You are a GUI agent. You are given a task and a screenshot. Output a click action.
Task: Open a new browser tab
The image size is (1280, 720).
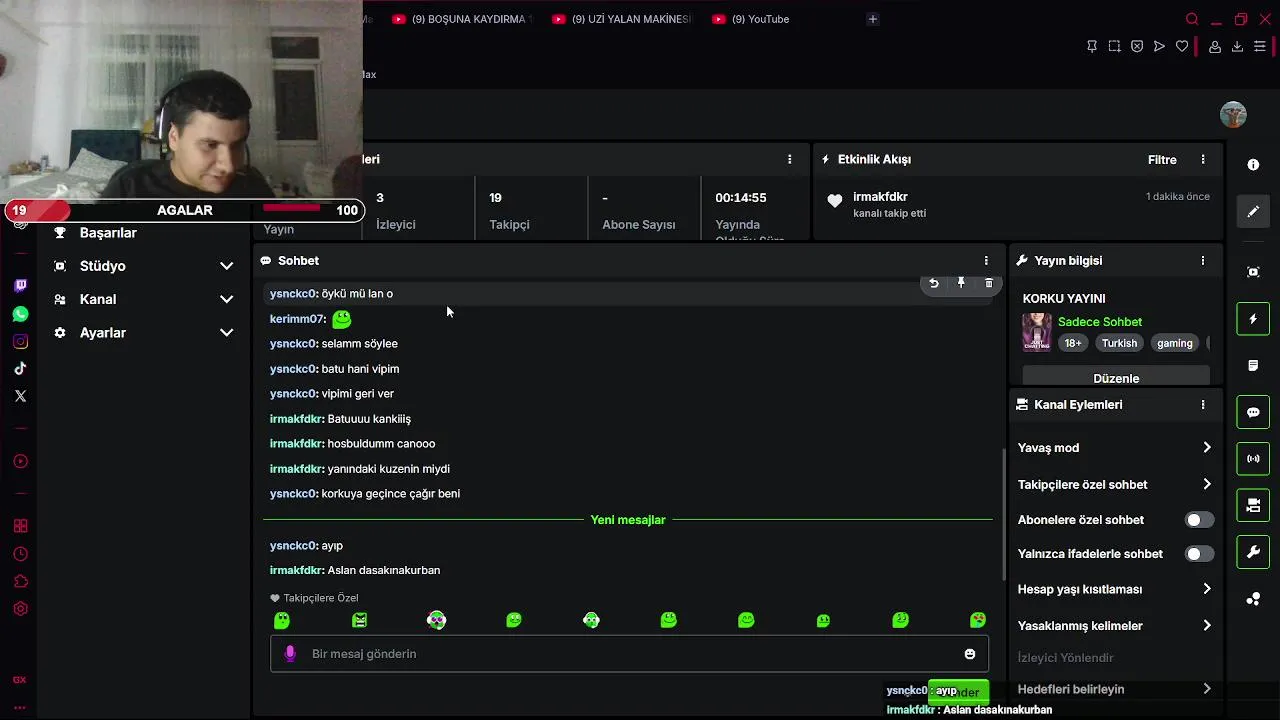pyautogui.click(x=873, y=19)
